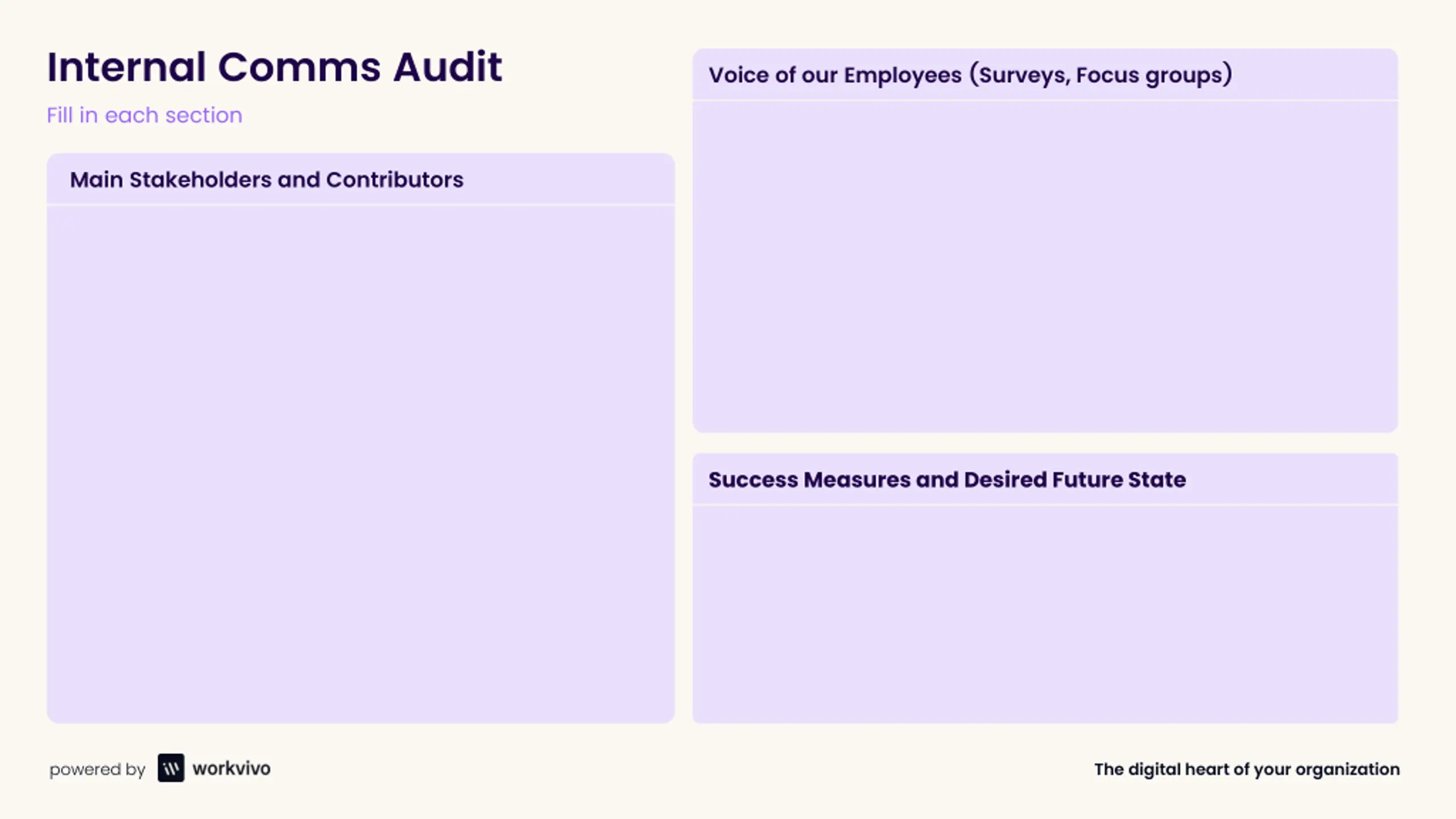The width and height of the screenshot is (1456, 819).
Task: Select the Voice of our Employees heading
Action: [x=970, y=75]
